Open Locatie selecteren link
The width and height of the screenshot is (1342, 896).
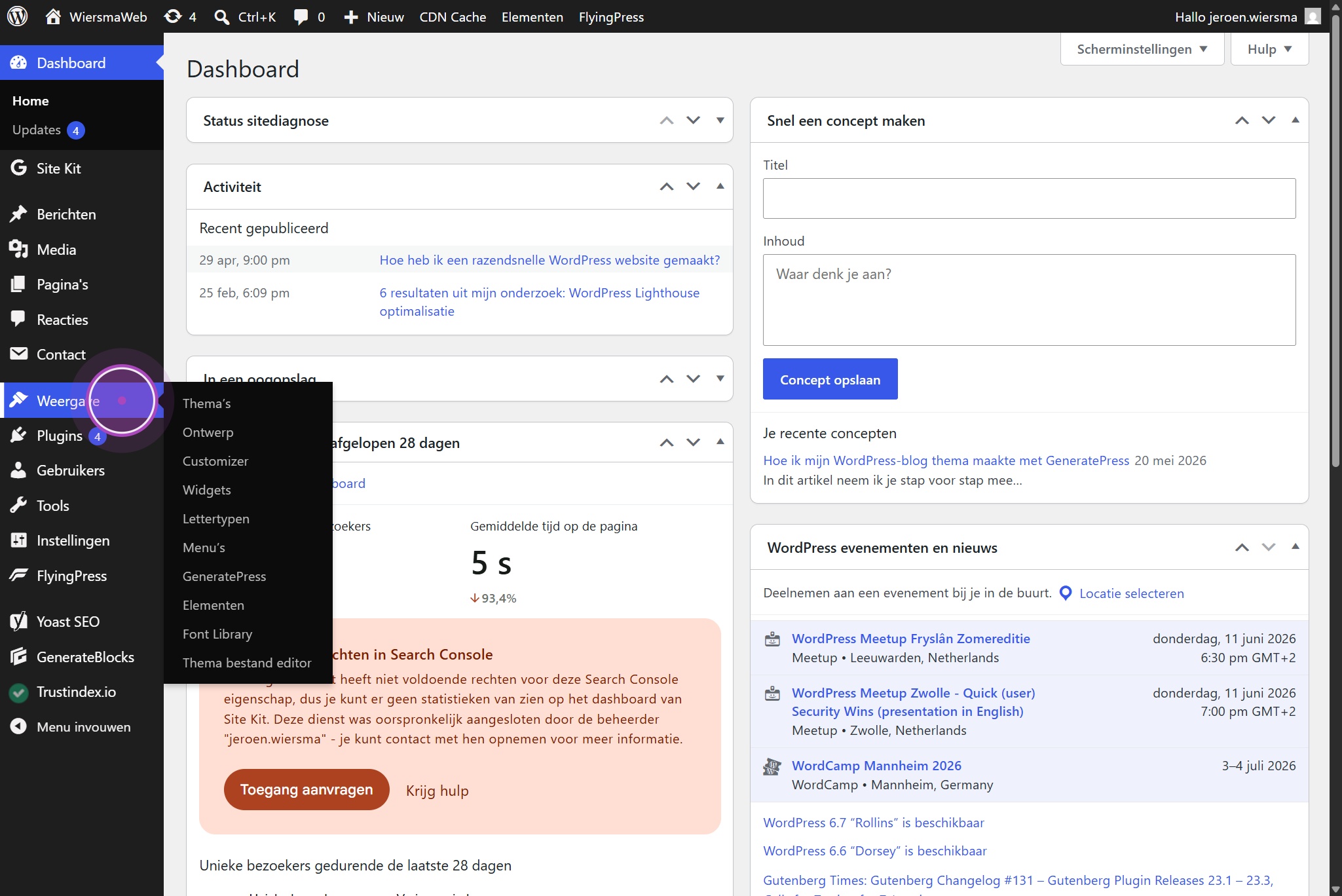click(1131, 593)
